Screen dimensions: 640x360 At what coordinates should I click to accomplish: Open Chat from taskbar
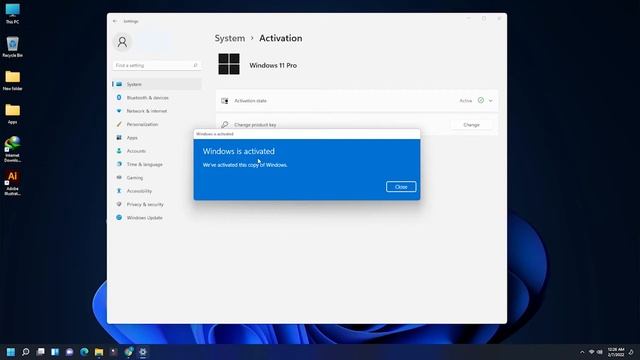point(70,352)
